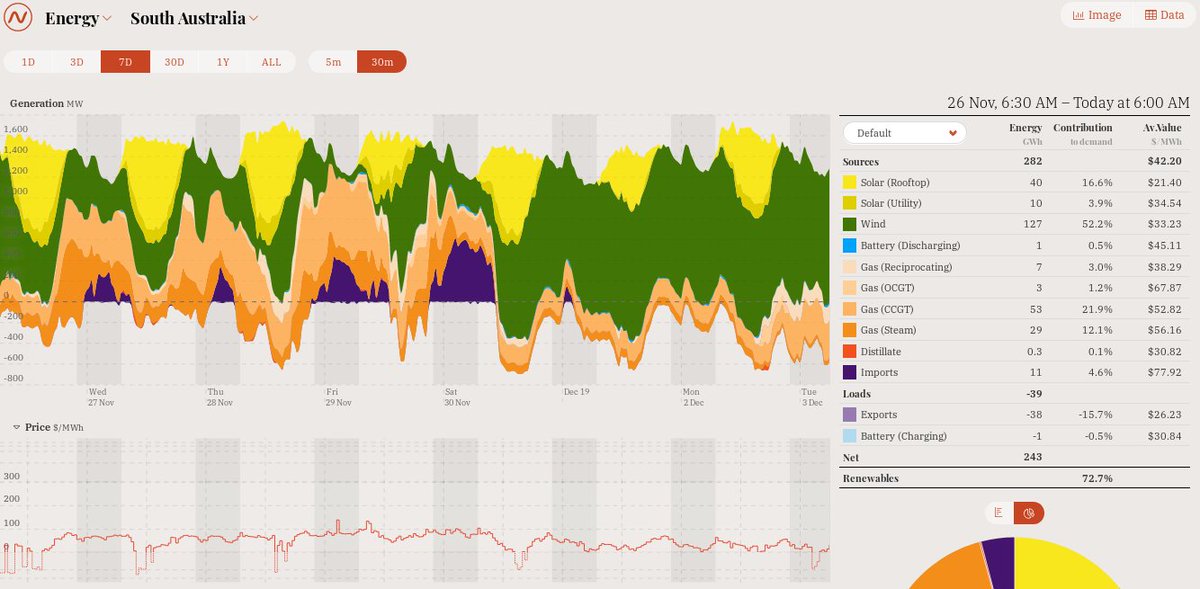Image resolution: width=1200 pixels, height=589 pixels.
Task: Select the 7D range
Action: (x=125, y=62)
